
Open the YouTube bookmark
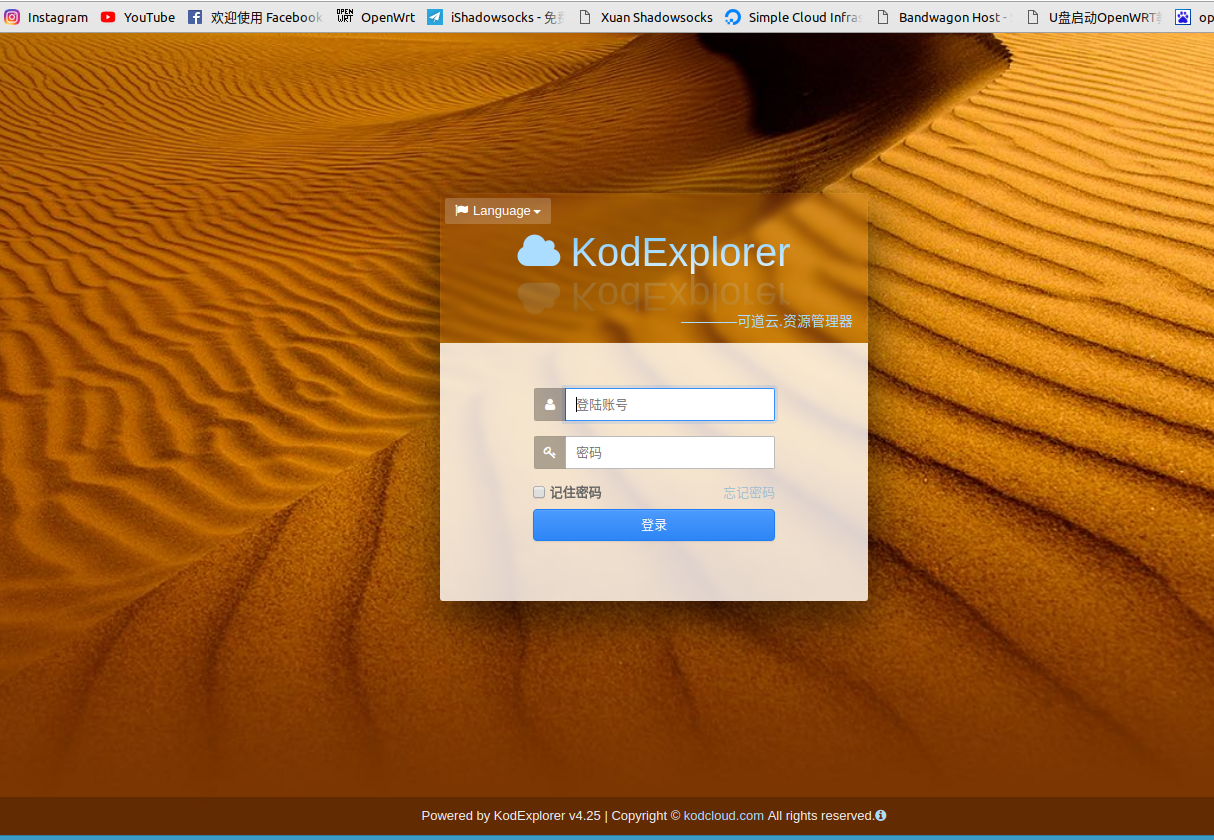(138, 17)
